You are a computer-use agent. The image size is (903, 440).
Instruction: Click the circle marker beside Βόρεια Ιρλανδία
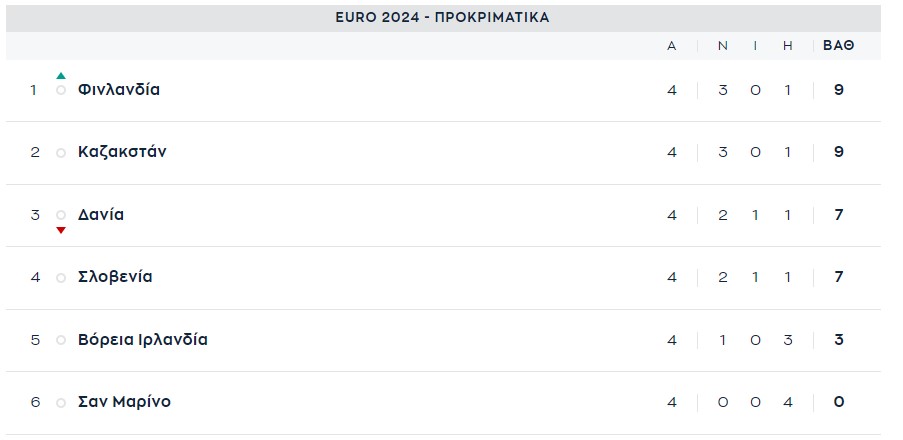(x=61, y=340)
